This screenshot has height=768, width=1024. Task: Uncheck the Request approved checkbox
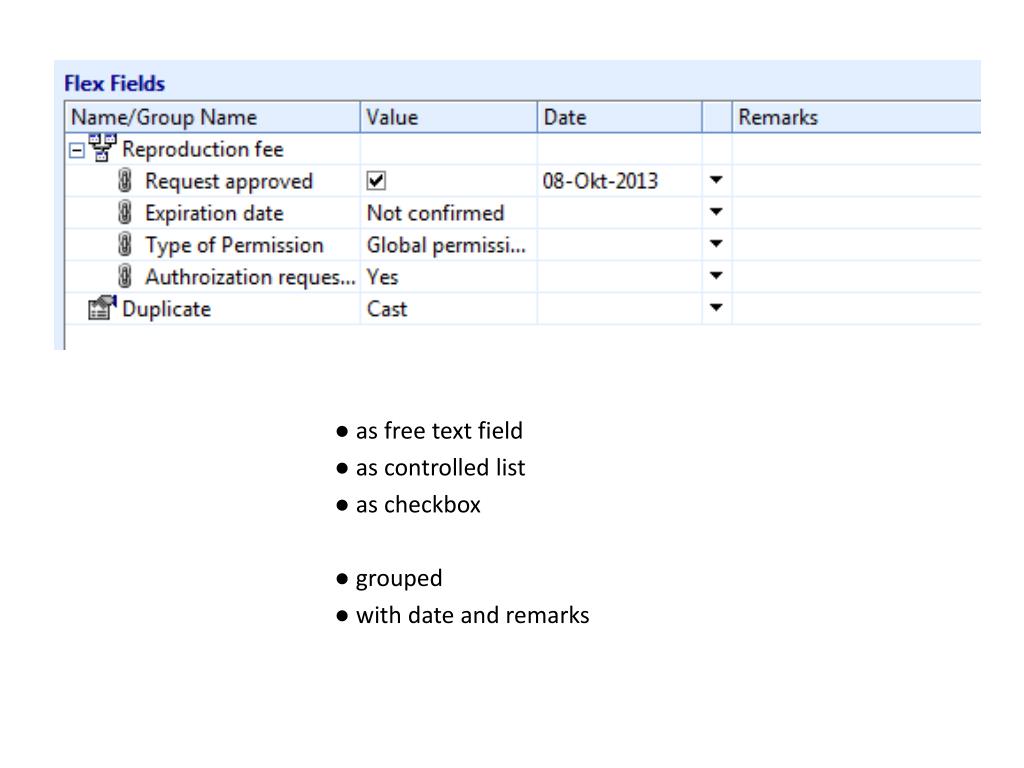coord(377,181)
